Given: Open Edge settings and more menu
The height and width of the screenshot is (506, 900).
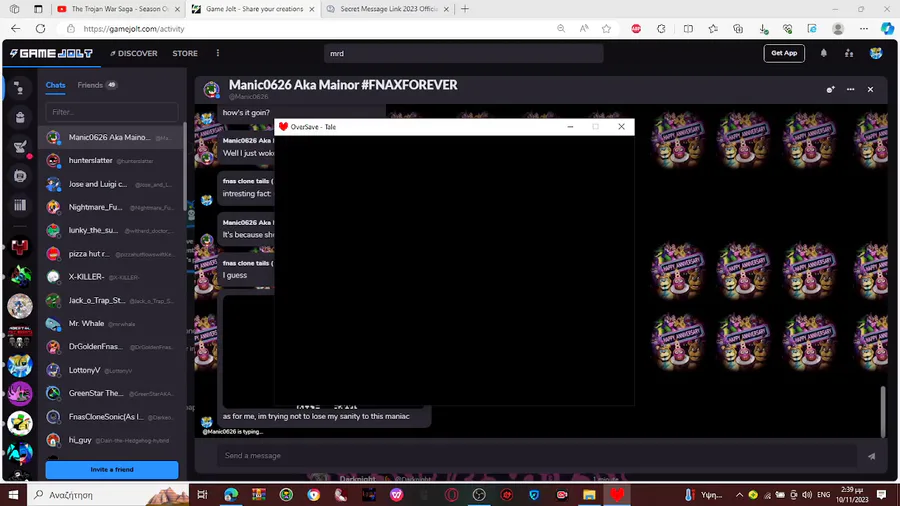Looking at the screenshot, I should (x=864, y=29).
